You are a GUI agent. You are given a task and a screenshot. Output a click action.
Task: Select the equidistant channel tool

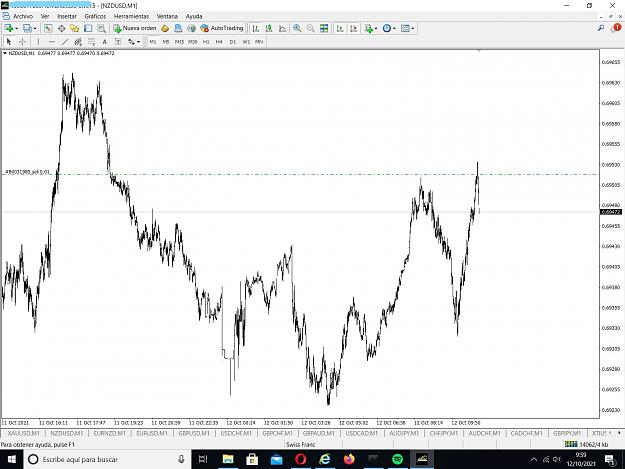[78, 41]
